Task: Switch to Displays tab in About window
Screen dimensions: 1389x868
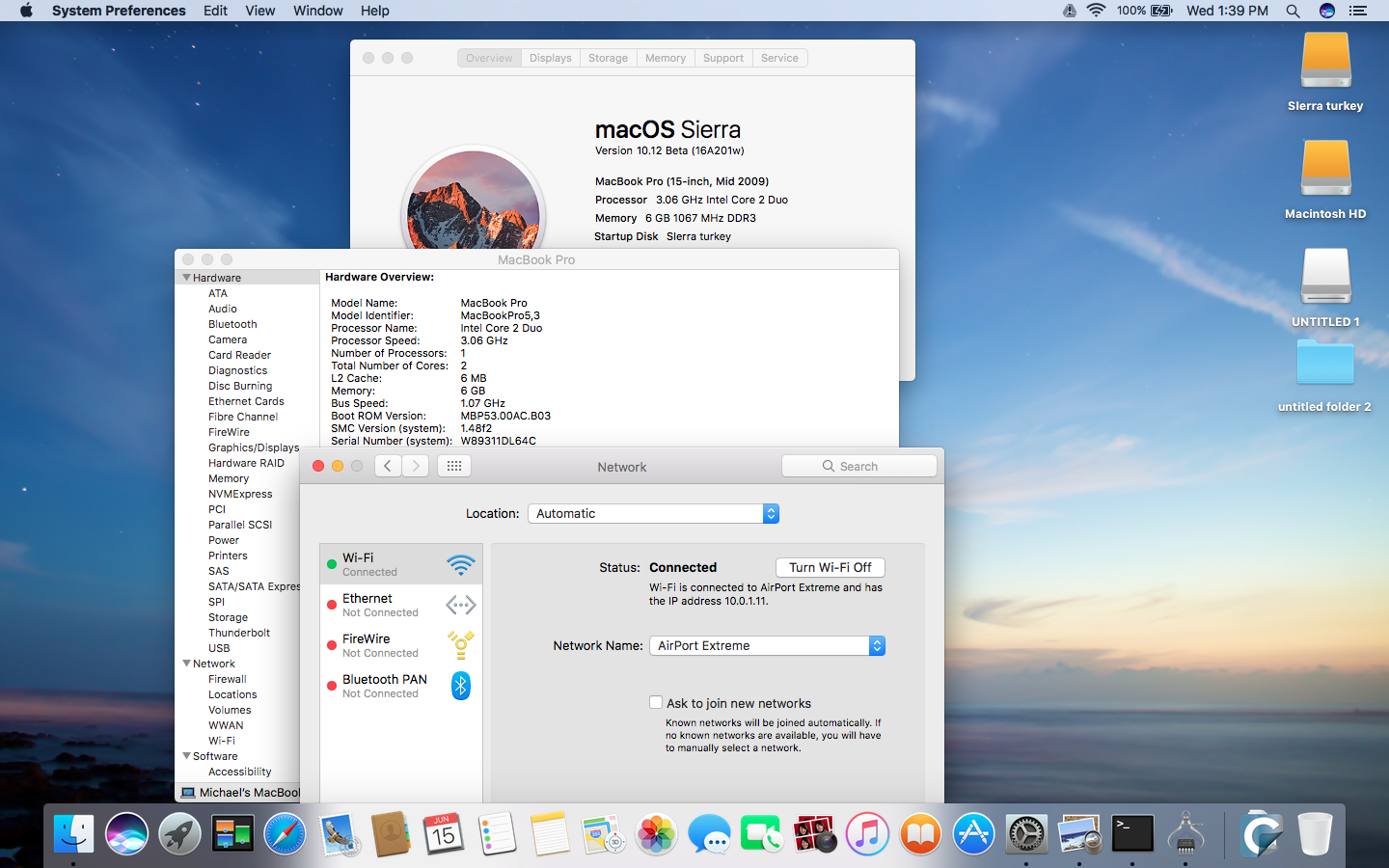Action: click(551, 58)
